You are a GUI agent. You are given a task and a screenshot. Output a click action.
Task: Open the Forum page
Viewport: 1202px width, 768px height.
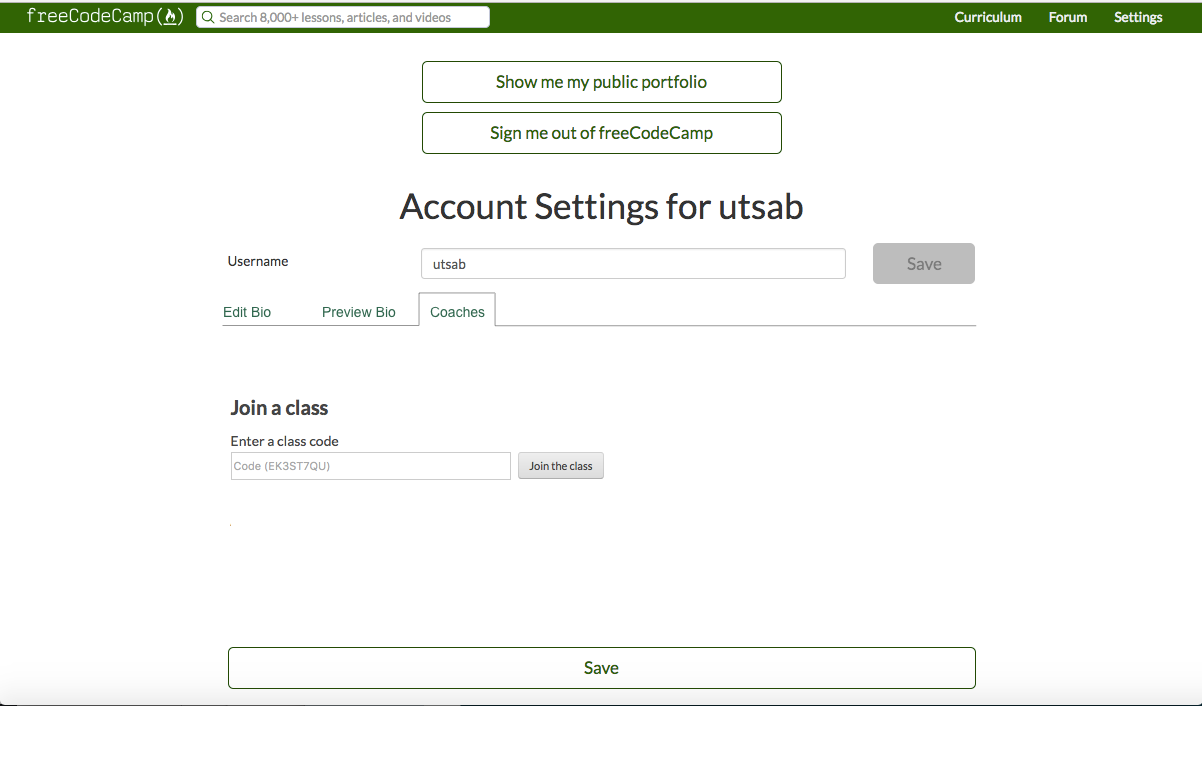pos(1067,17)
